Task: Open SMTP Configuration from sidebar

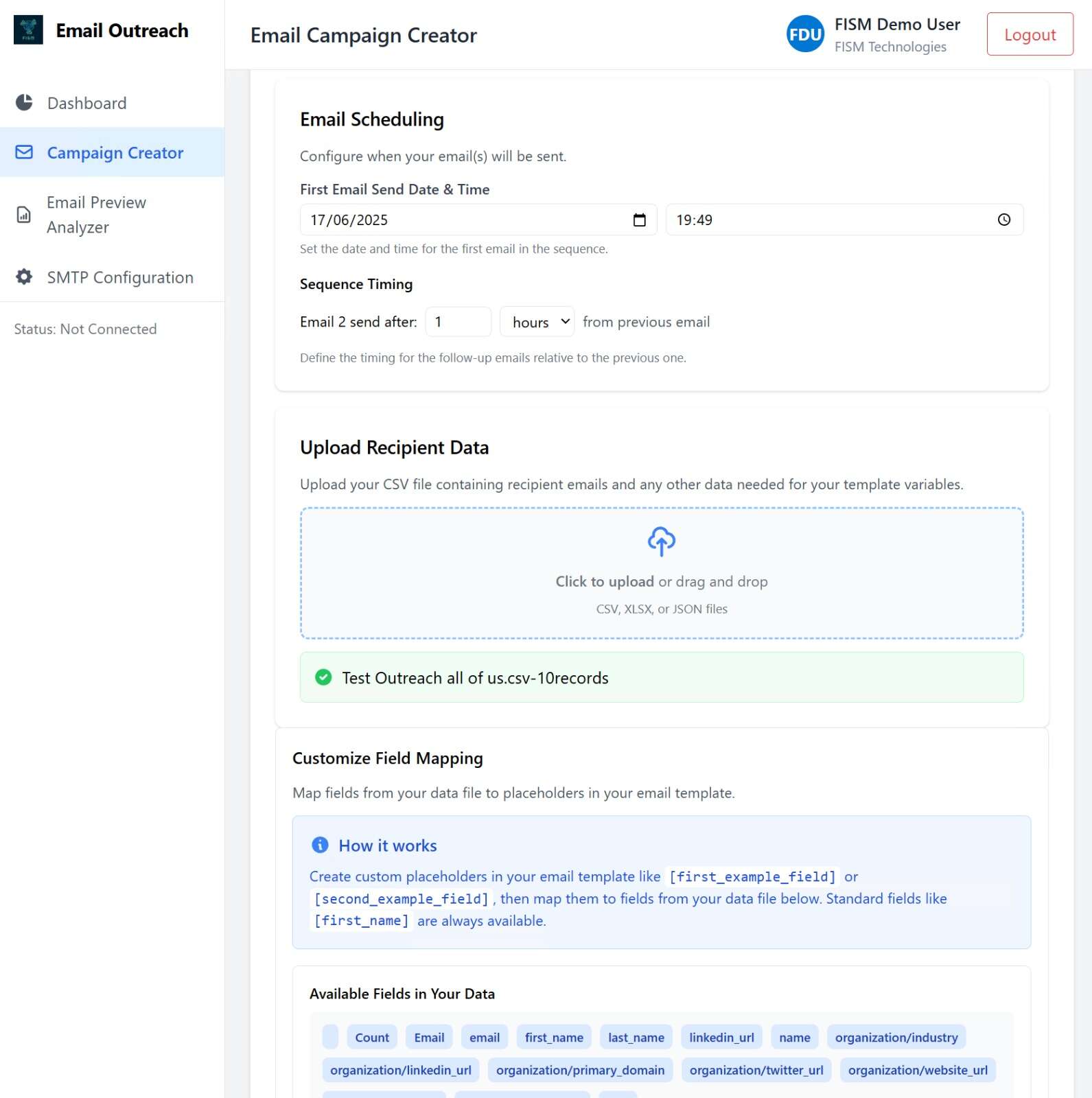Action: [120, 278]
